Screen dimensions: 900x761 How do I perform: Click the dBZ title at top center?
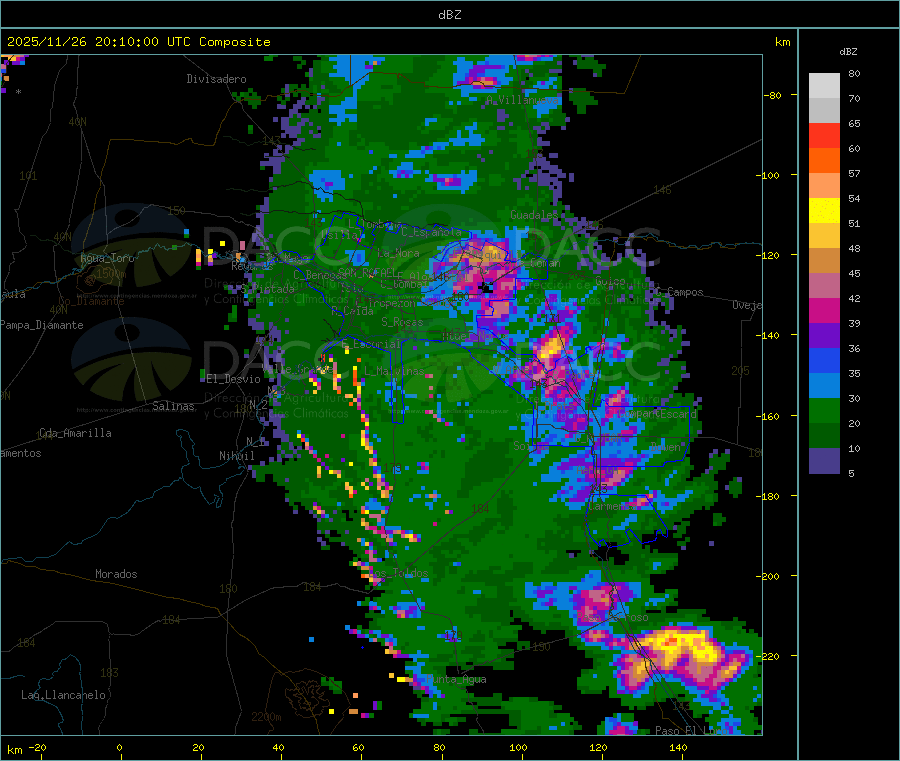coord(449,14)
